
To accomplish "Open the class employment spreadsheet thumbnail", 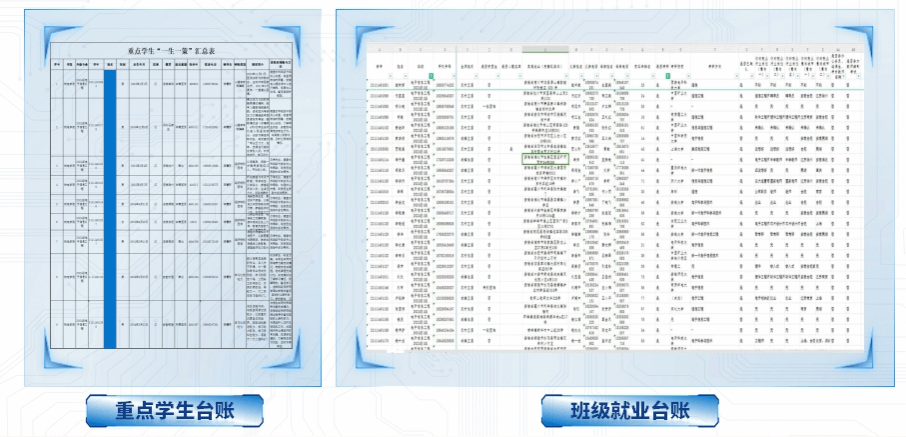I will 615,195.
